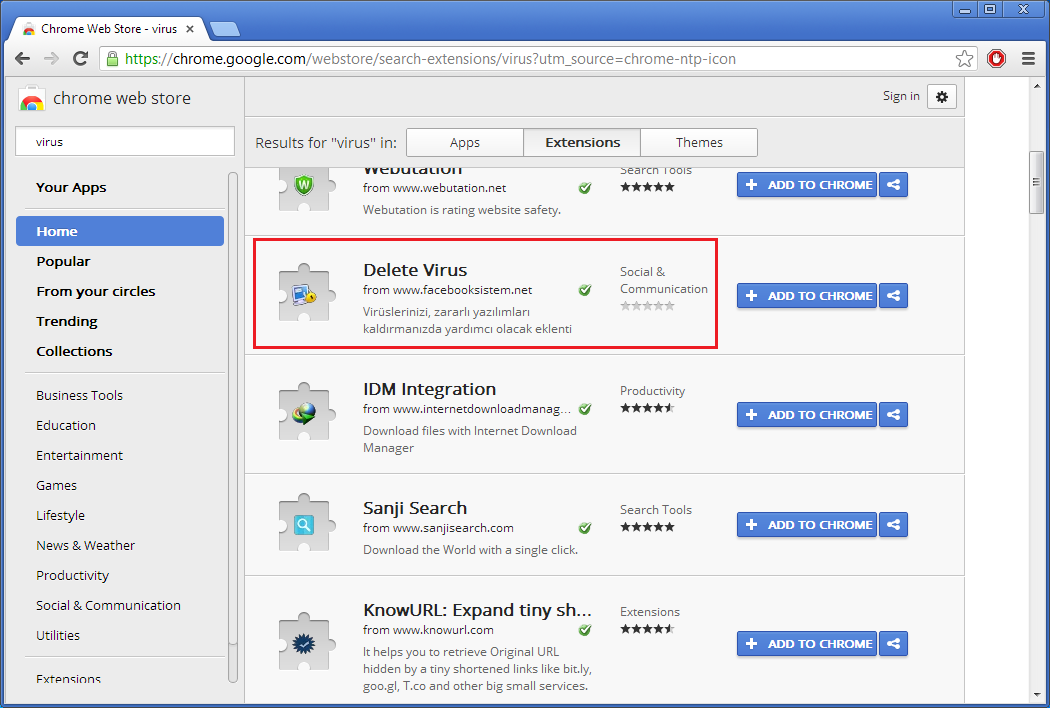Open the IDM Integration extension title
This screenshot has height=708, width=1050.
429,389
